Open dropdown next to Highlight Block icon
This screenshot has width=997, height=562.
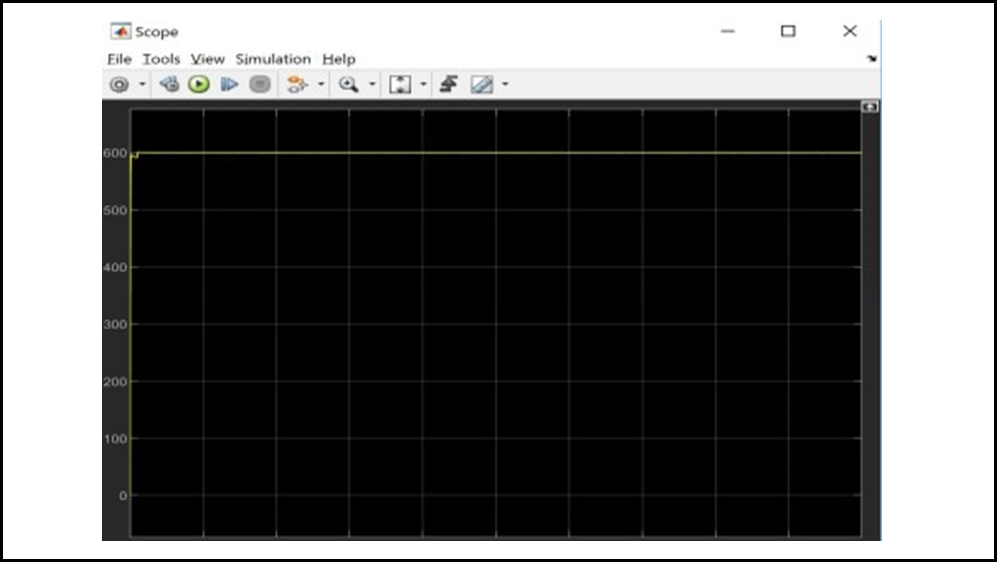pos(321,85)
